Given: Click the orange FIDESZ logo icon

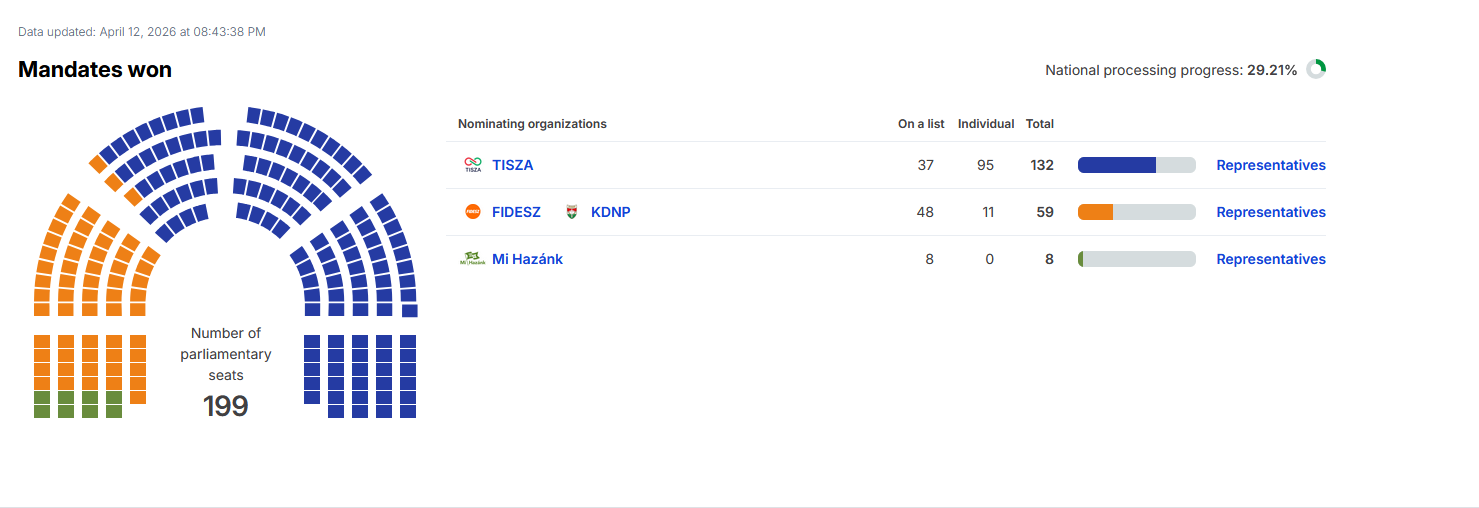Looking at the screenshot, I should point(473,212).
